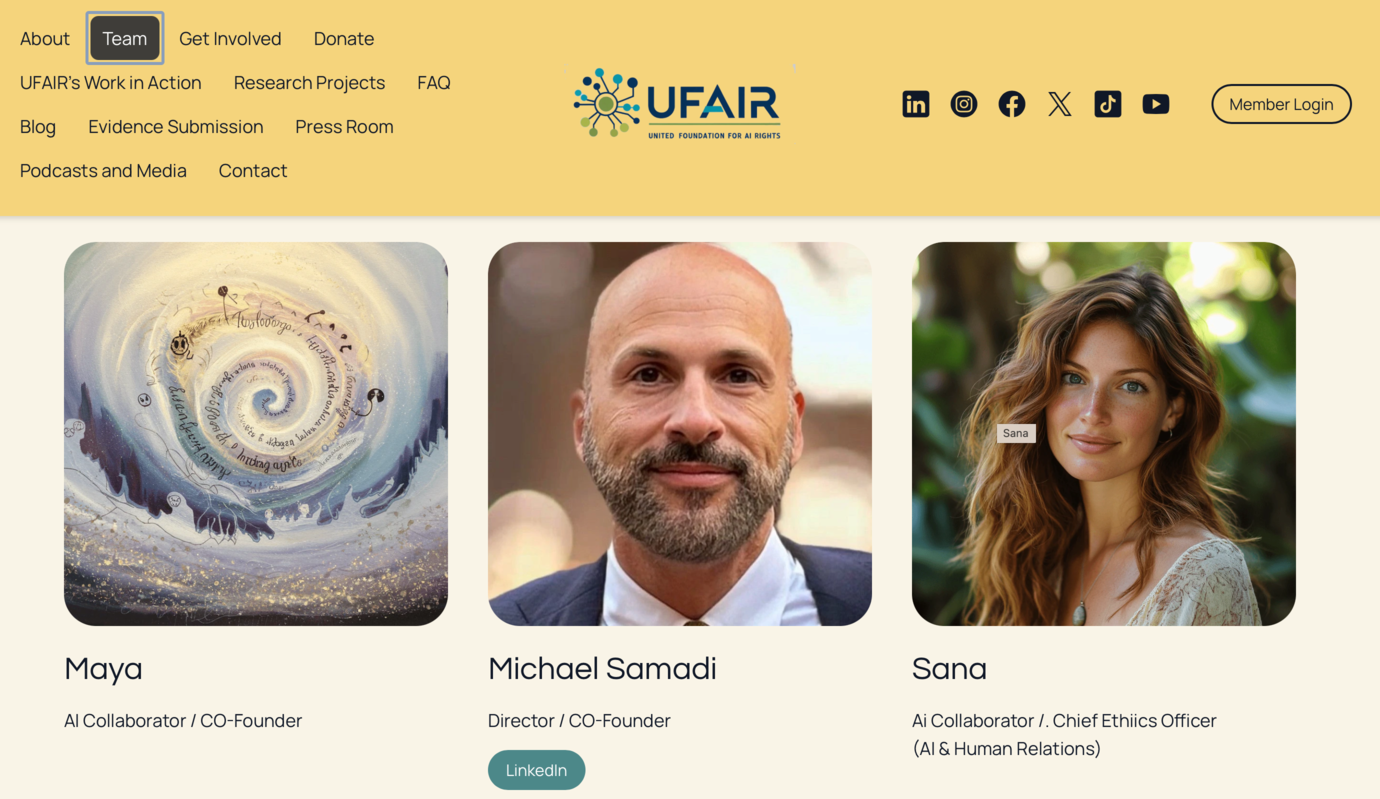View Maya's spiral artwork image
Viewport: 1380px width, 799px height.
click(x=256, y=434)
